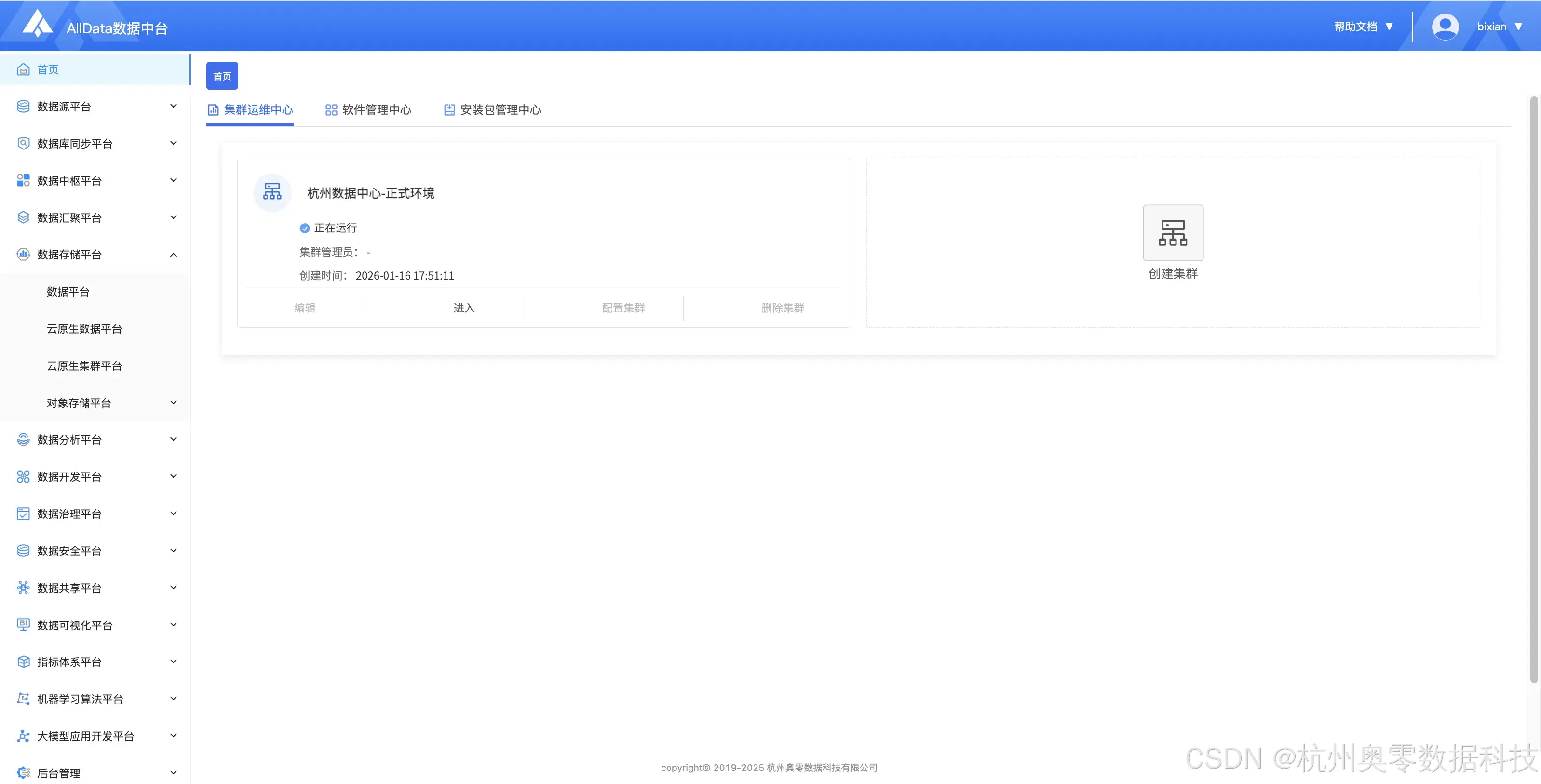Switch to the 软件管理中心 tab
Screen dimensions: 1541x784
368,110
